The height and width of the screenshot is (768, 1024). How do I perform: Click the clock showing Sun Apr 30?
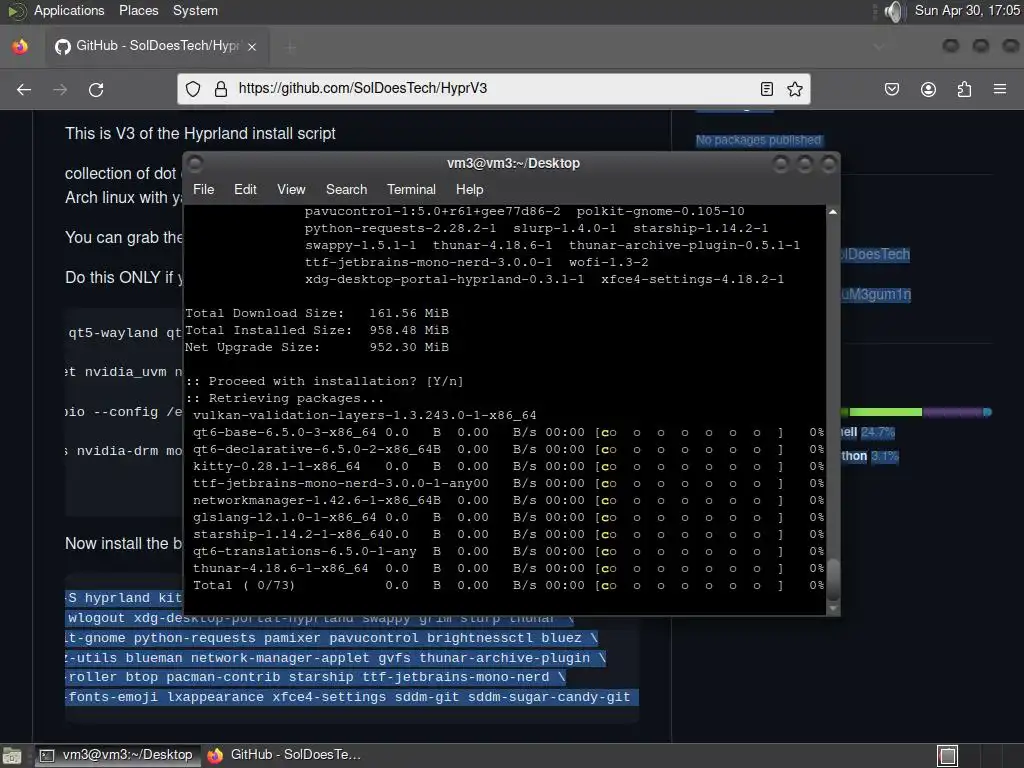[967, 10]
